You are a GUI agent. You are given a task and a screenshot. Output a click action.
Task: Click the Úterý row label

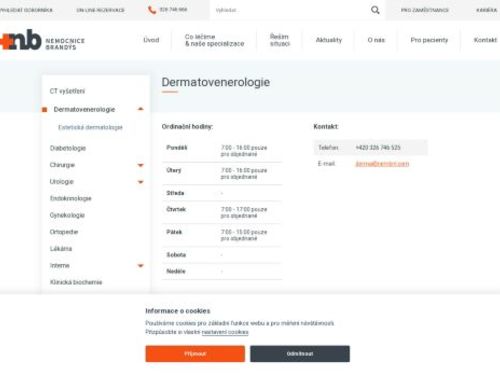coord(174,170)
